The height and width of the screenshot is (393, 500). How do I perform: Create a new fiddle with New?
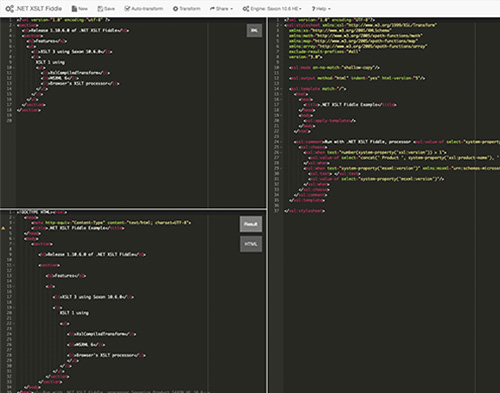(x=80, y=9)
